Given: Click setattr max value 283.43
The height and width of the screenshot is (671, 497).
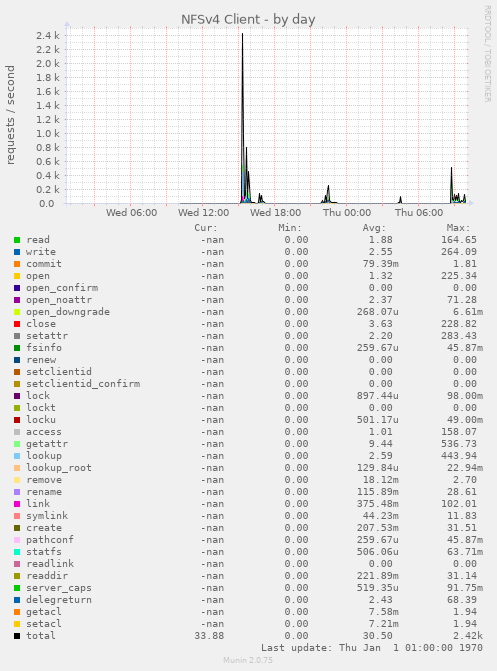Looking at the screenshot, I should [459, 336].
